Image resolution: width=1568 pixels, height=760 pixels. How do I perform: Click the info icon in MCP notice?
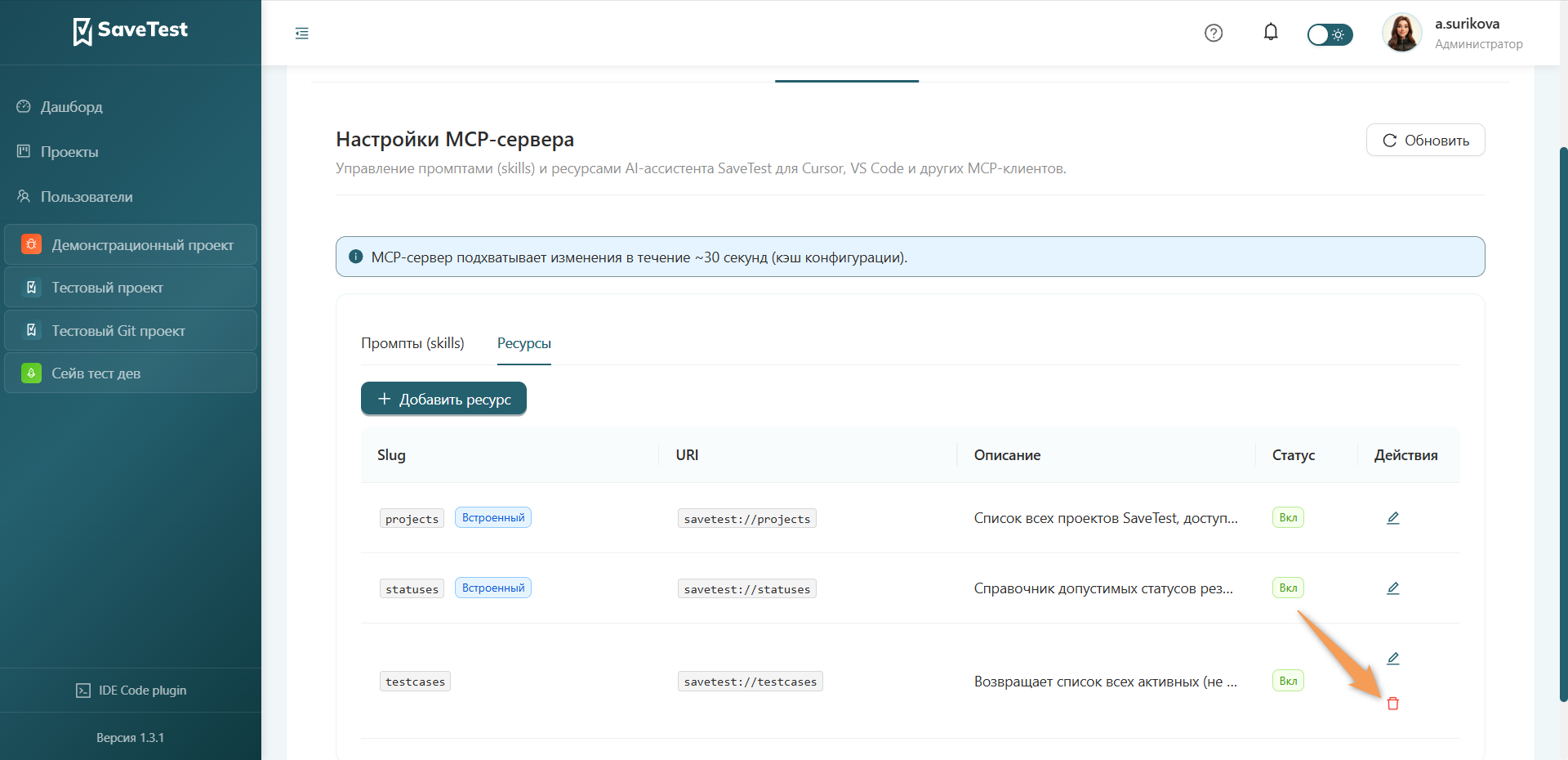coord(356,257)
